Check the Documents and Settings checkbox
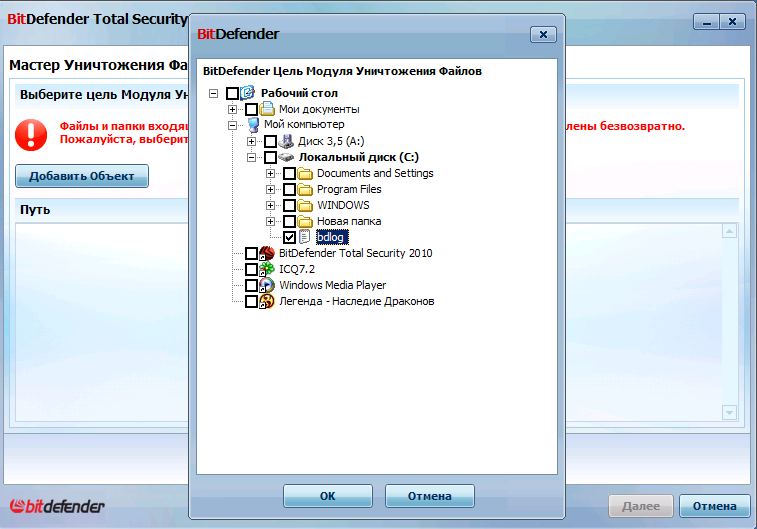Viewport: 757px width, 529px height. (289, 173)
